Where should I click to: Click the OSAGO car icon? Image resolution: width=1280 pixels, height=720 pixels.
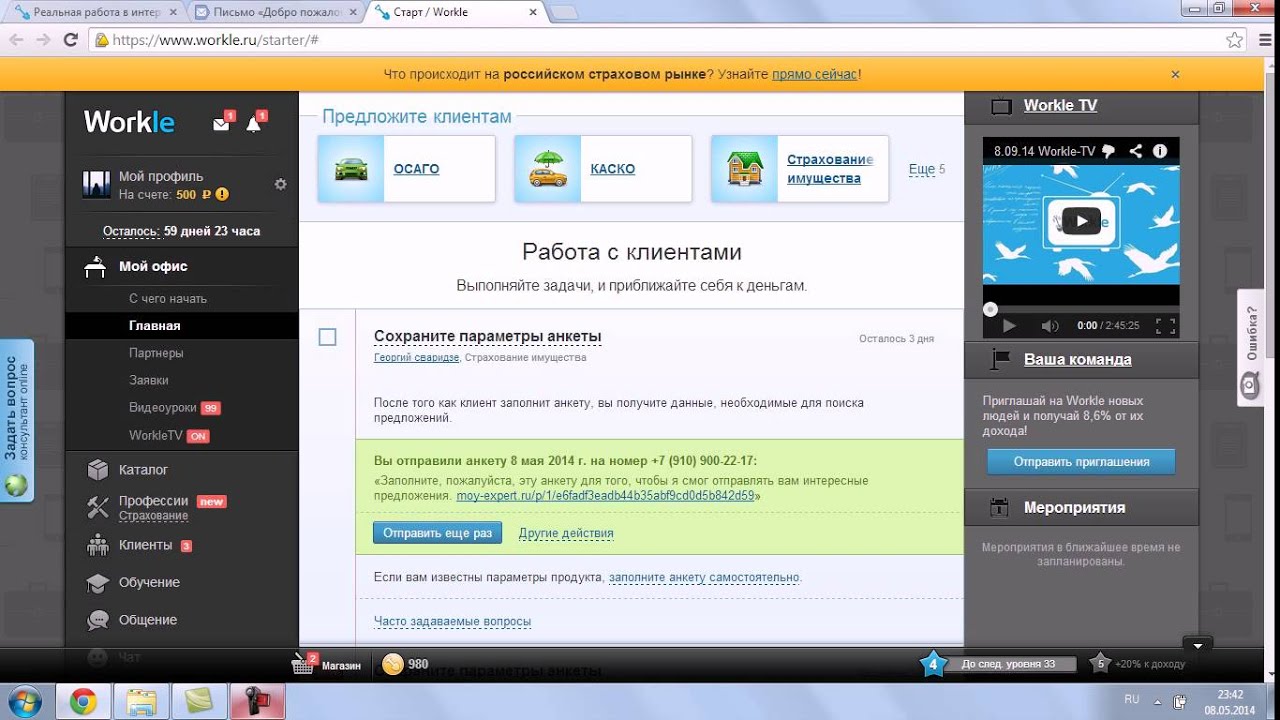point(351,169)
